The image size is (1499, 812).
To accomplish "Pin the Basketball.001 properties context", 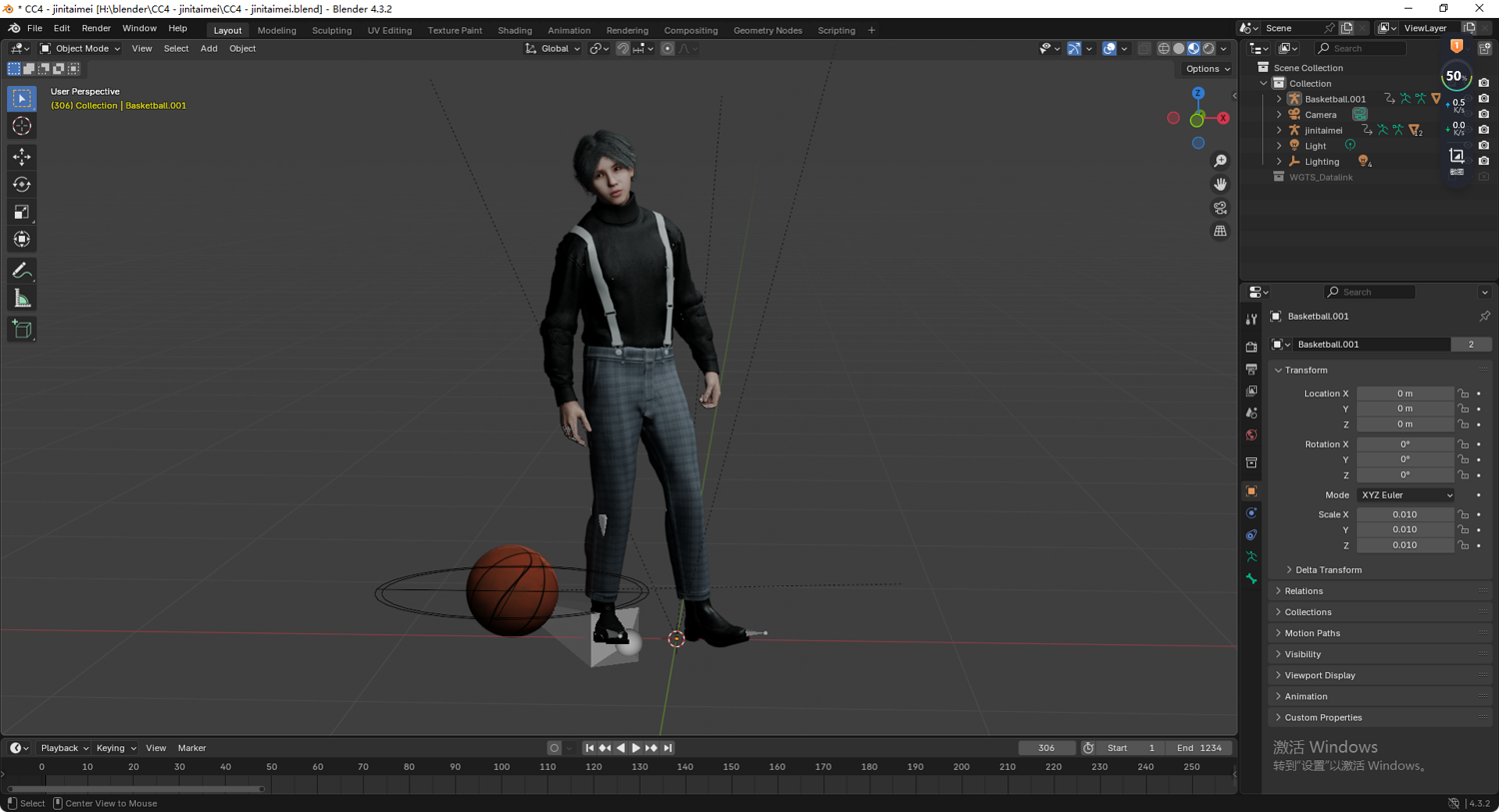I will pyautogui.click(x=1484, y=317).
